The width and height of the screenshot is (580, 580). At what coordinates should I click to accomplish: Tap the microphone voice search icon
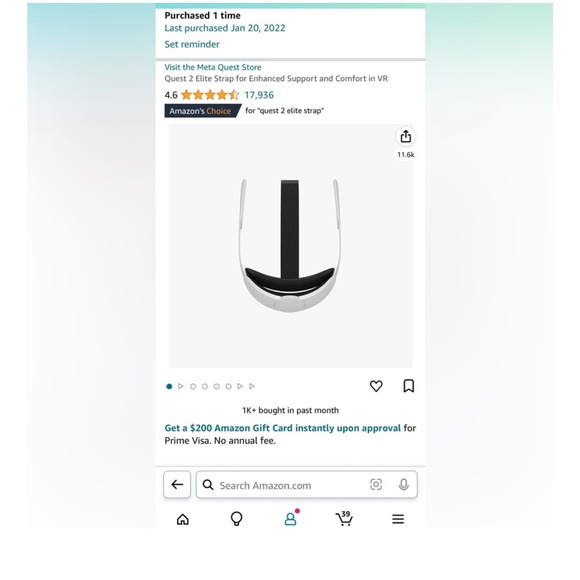(x=404, y=485)
